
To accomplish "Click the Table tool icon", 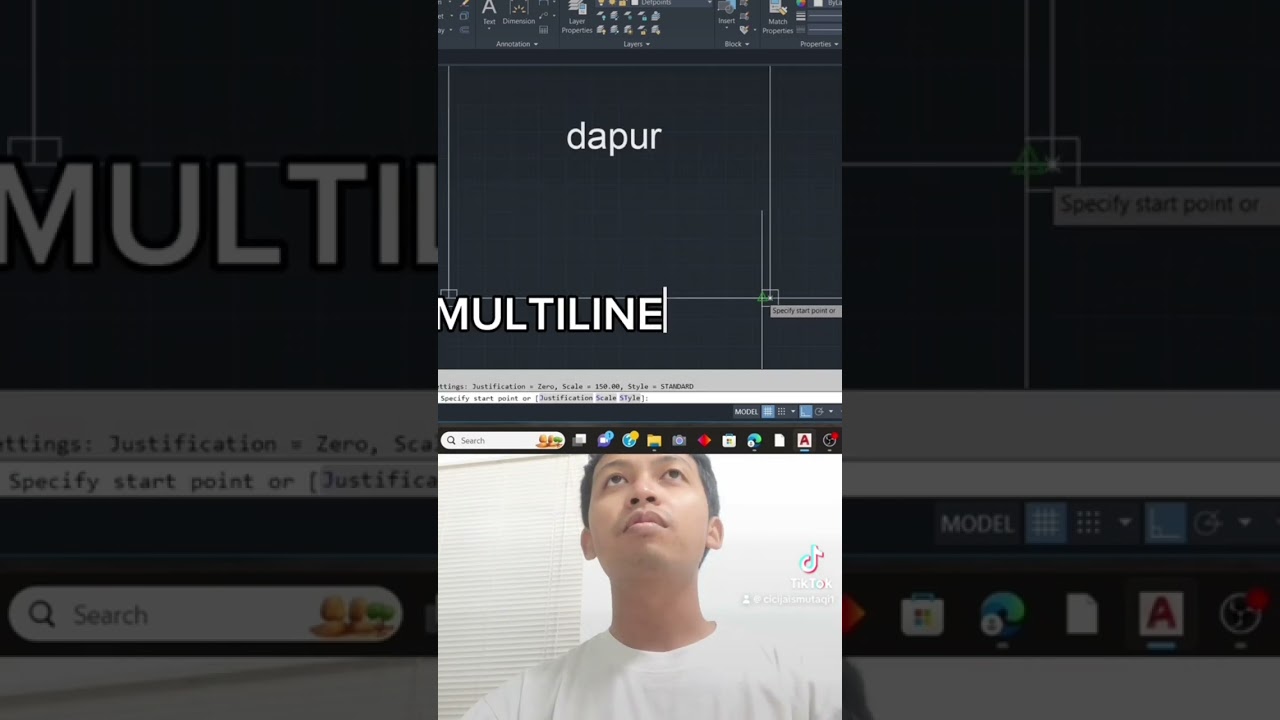I will (544, 30).
